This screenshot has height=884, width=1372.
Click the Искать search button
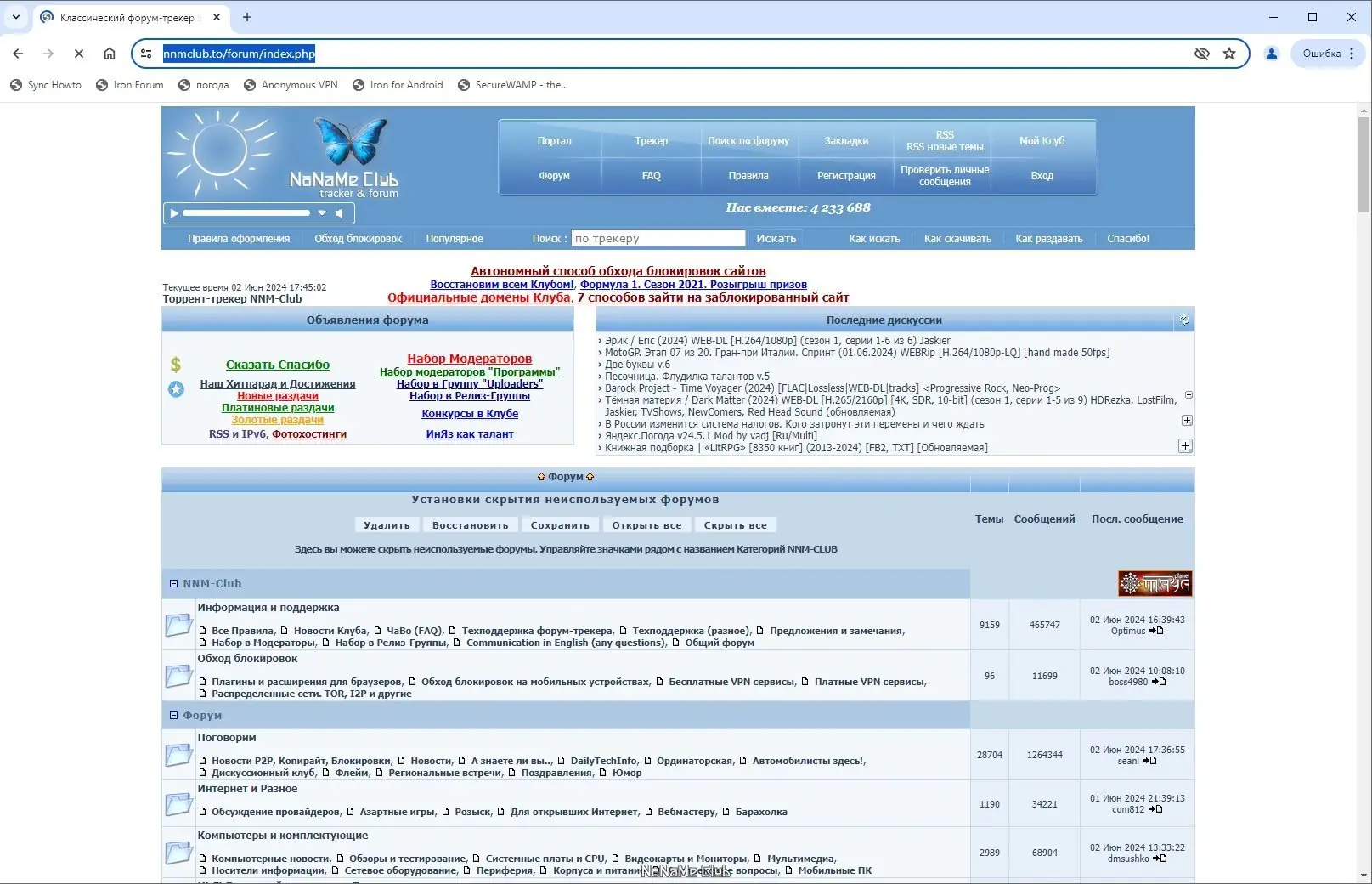click(776, 239)
